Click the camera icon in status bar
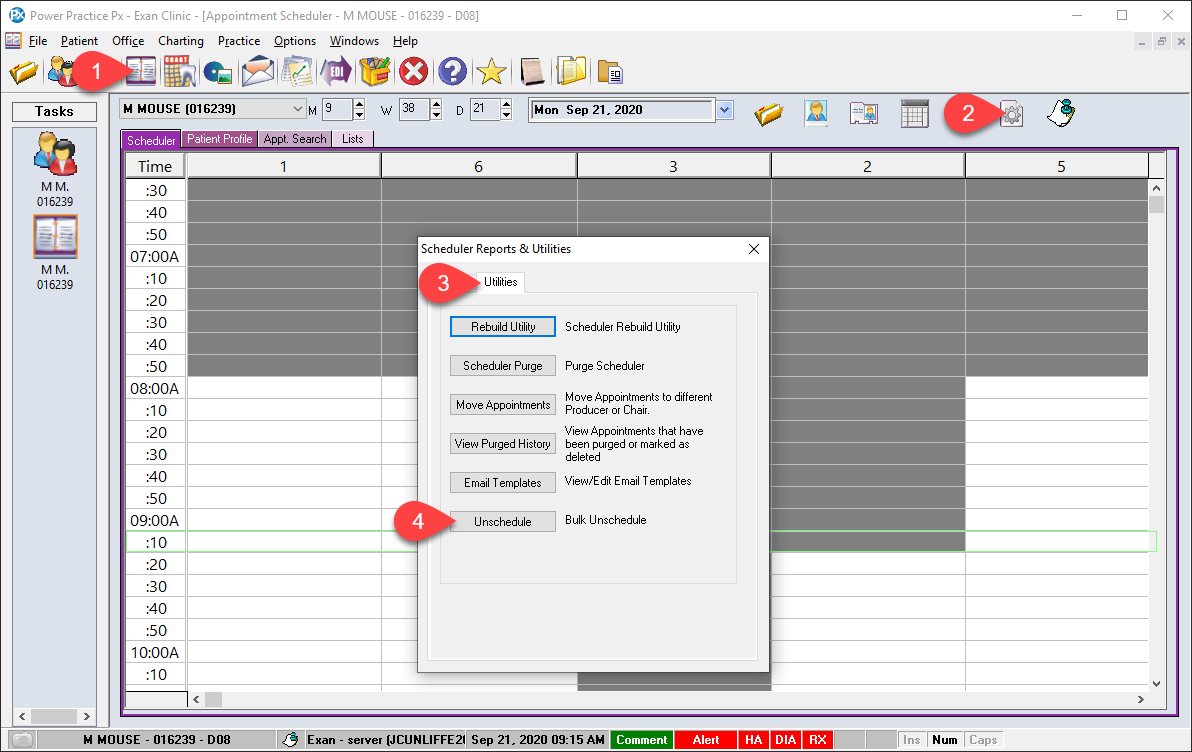1192x752 pixels. pyautogui.click(x=22, y=740)
